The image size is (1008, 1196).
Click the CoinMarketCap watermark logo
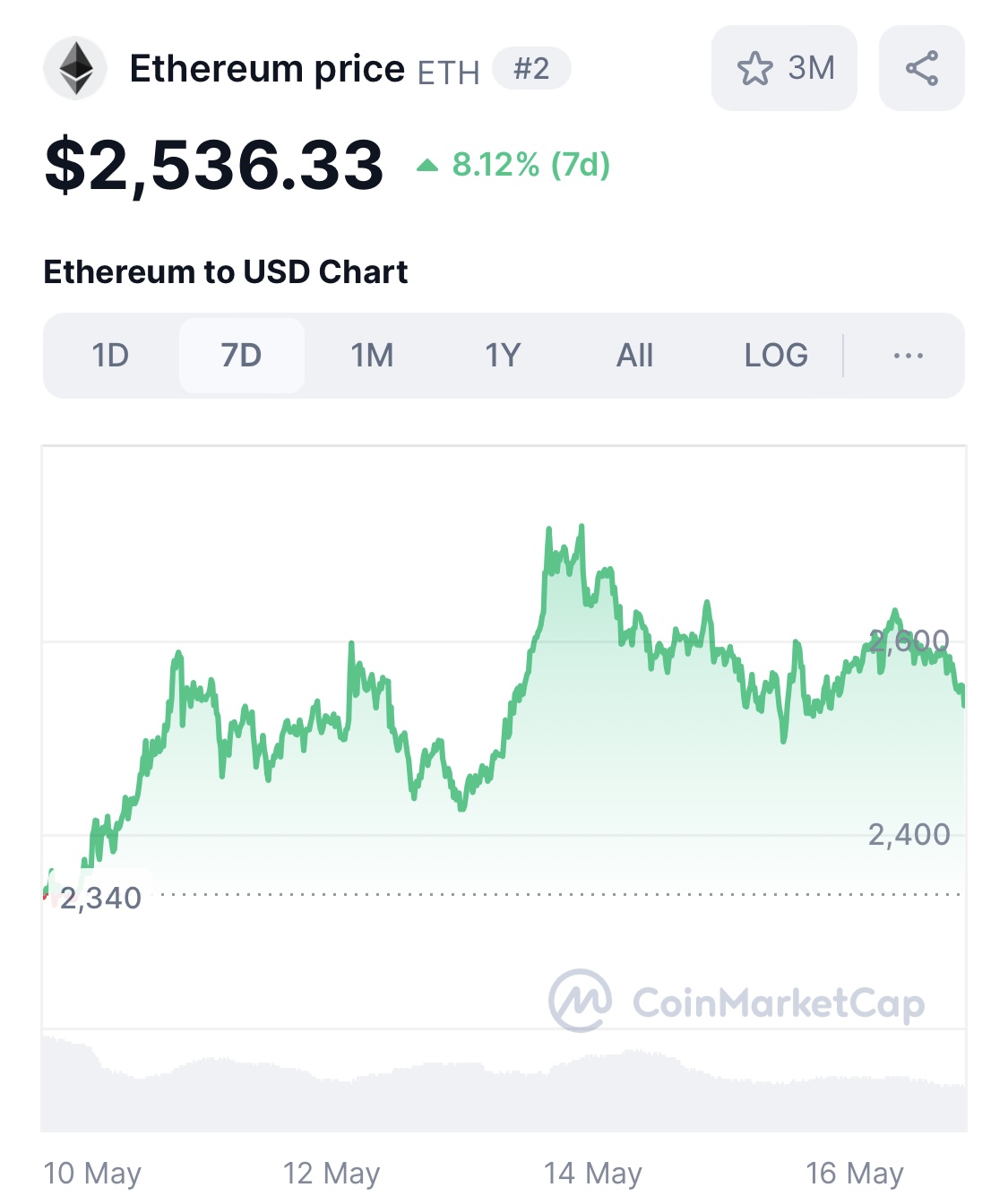click(737, 1001)
